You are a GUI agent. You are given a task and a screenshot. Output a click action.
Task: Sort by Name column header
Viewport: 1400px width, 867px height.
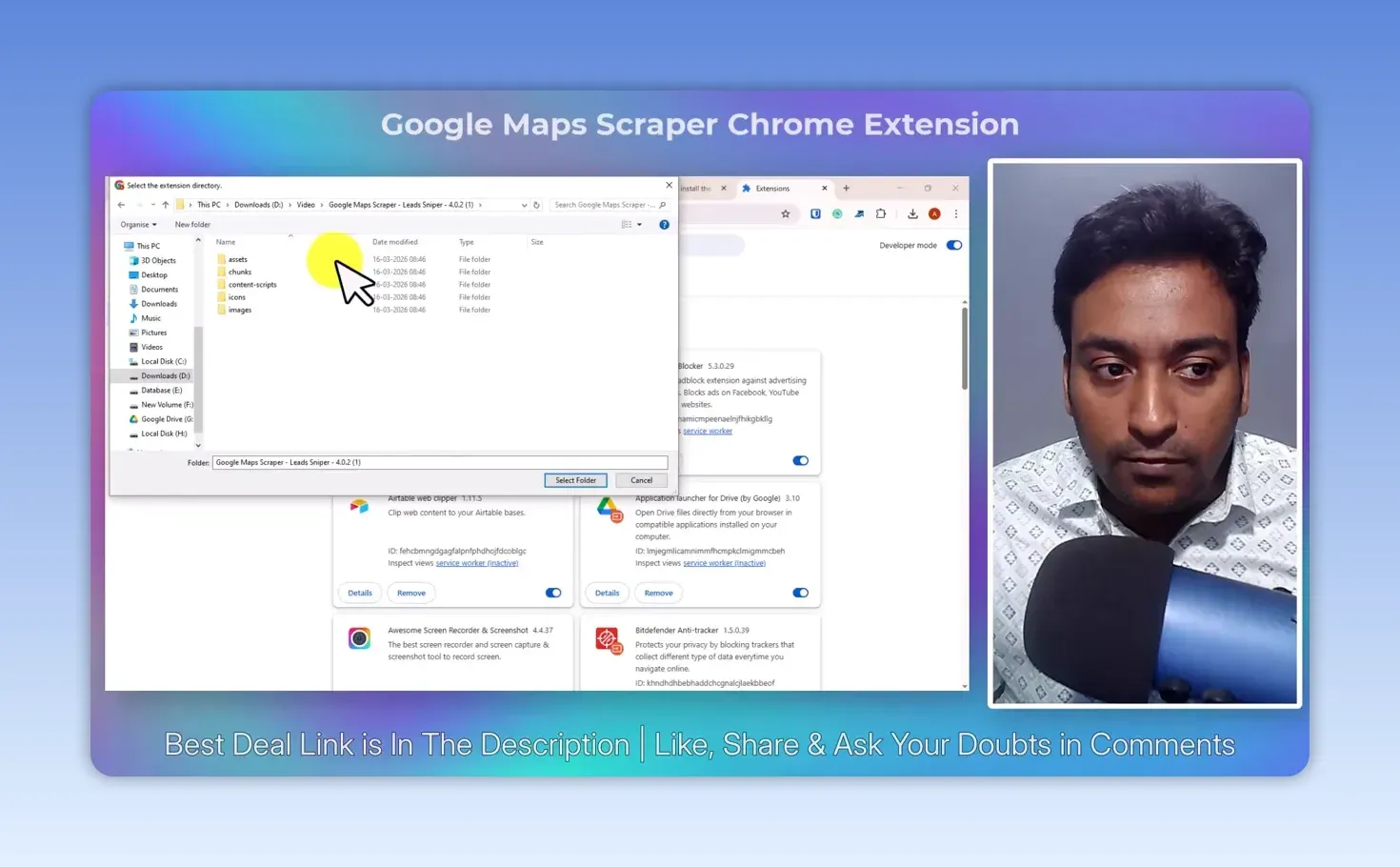[x=226, y=242]
